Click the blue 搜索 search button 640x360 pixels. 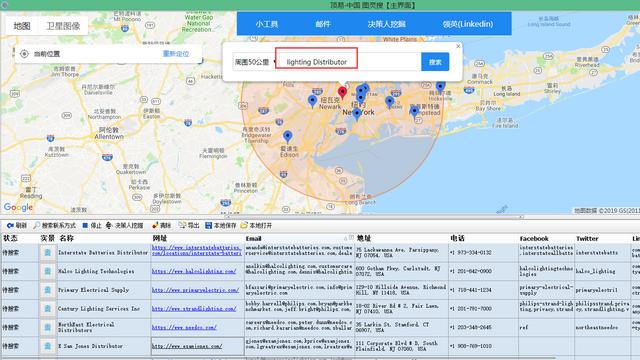pos(435,62)
